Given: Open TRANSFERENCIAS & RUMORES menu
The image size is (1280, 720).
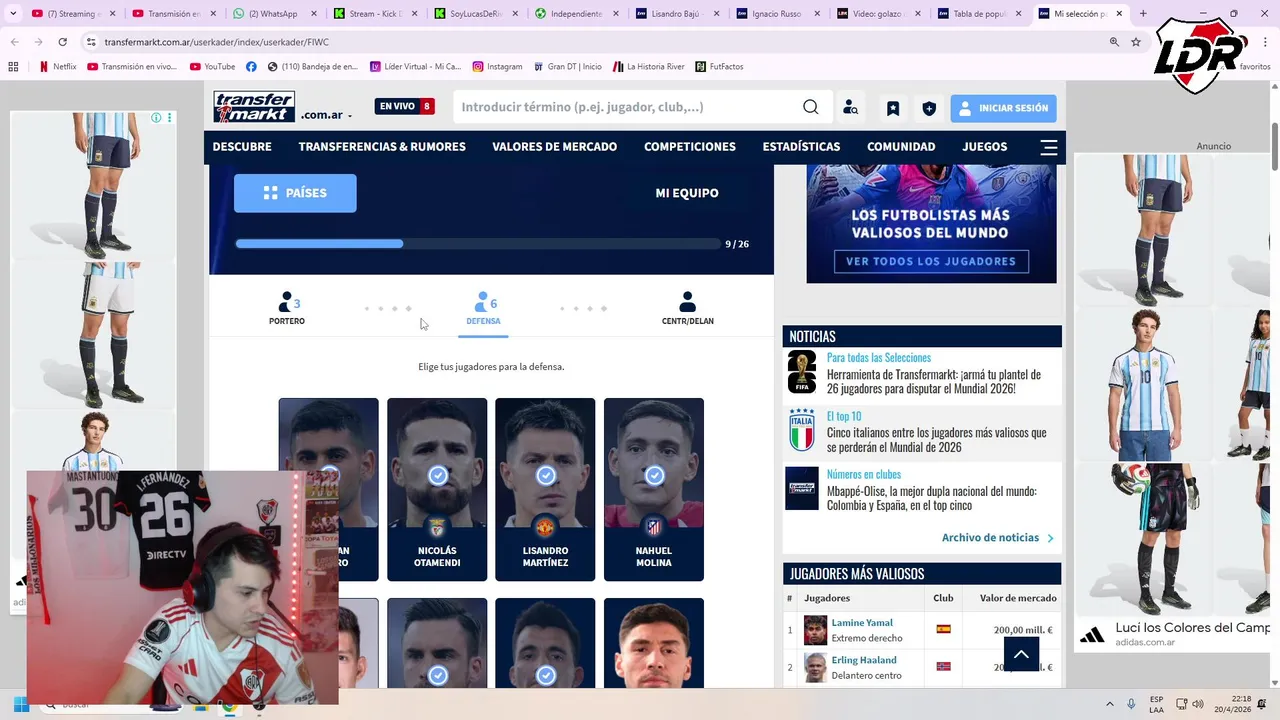Looking at the screenshot, I should coord(382,146).
